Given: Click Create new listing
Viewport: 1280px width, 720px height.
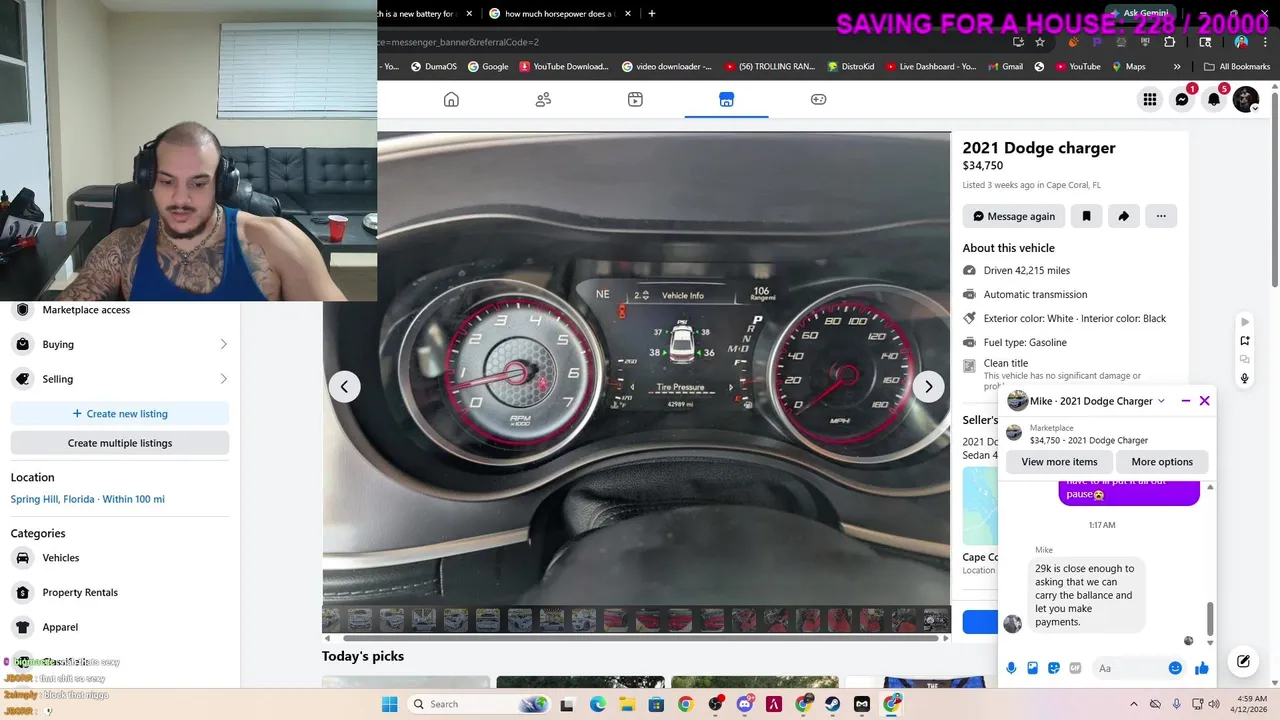Looking at the screenshot, I should coord(120,414).
